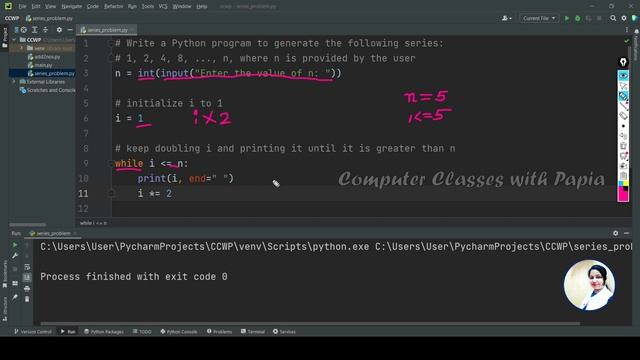This screenshot has height=360, width=640.
Task: Click the Stop icon in top toolbar
Action: click(599, 18)
